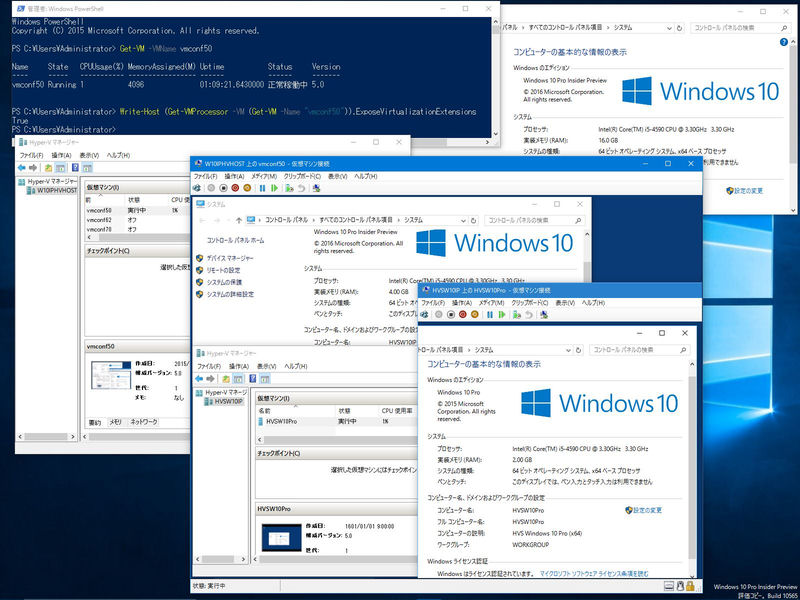Screen dimensions: 800x600
Task: Send Ctrl+Alt+Del in HVSW10Pro connection toolbar
Action: 424,315
